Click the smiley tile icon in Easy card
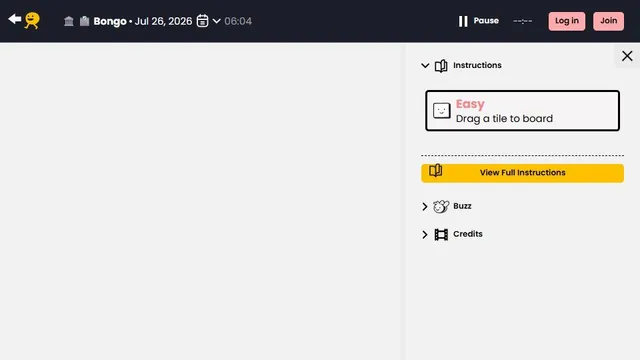 442,111
